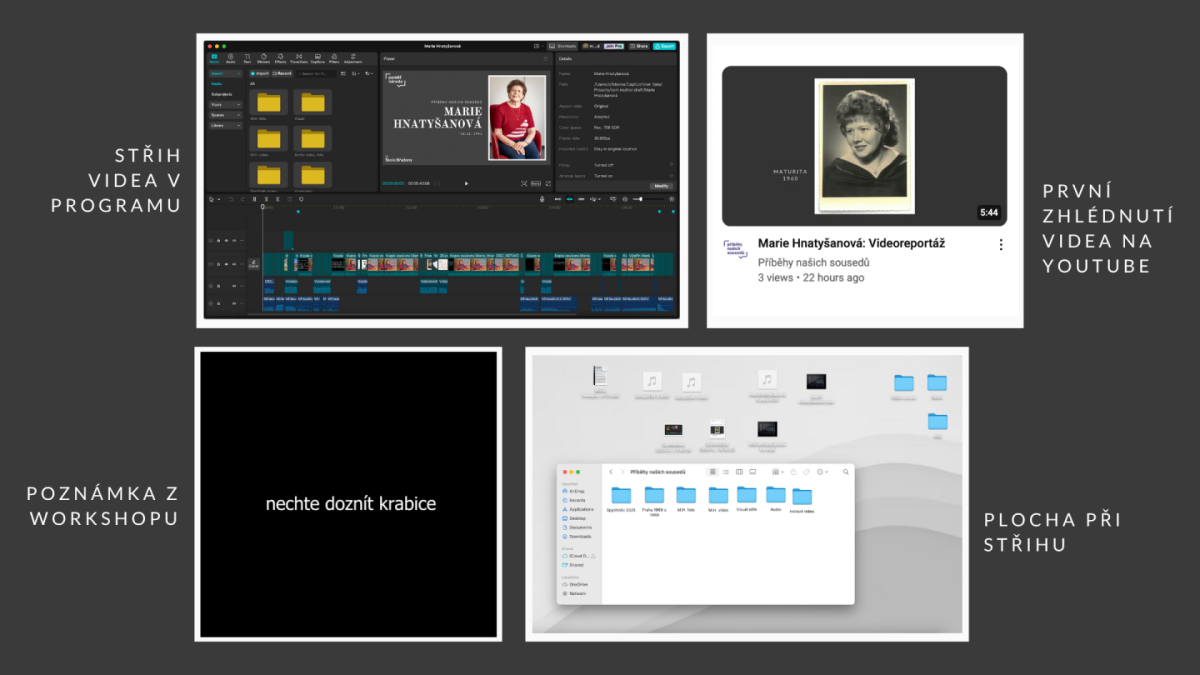Toggle visibility of the main video track

226,264
